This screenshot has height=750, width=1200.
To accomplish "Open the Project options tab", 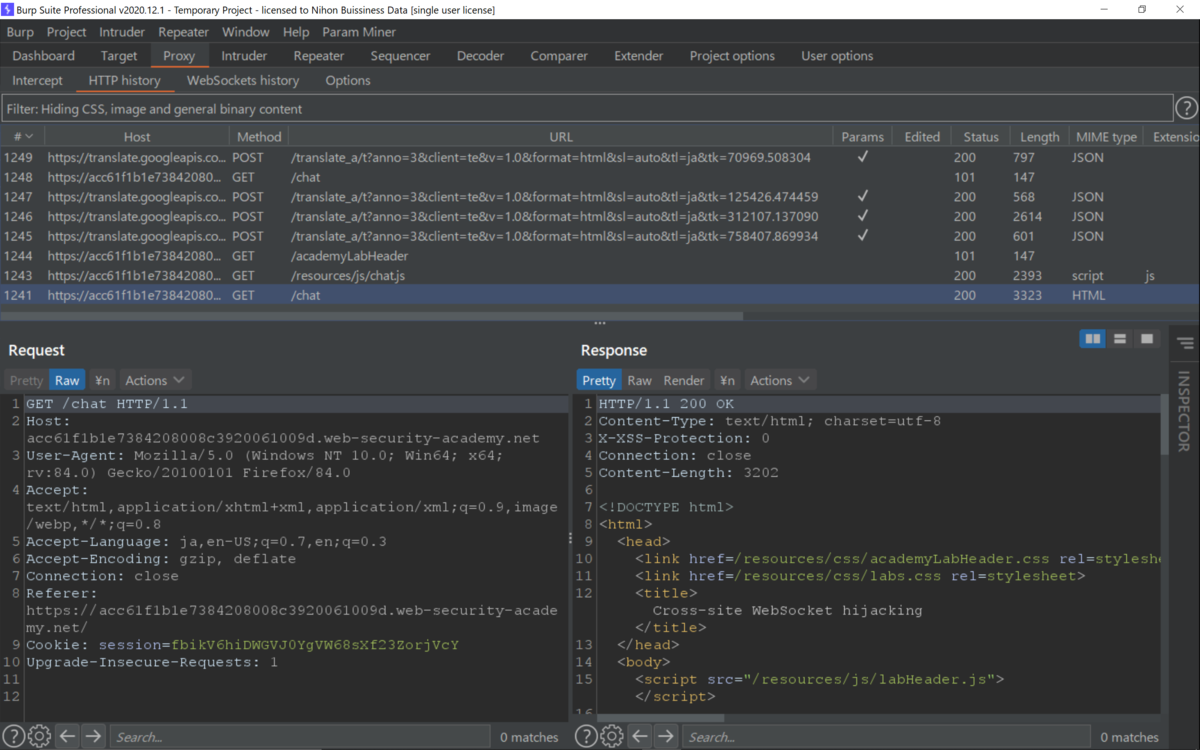I will [x=732, y=56].
